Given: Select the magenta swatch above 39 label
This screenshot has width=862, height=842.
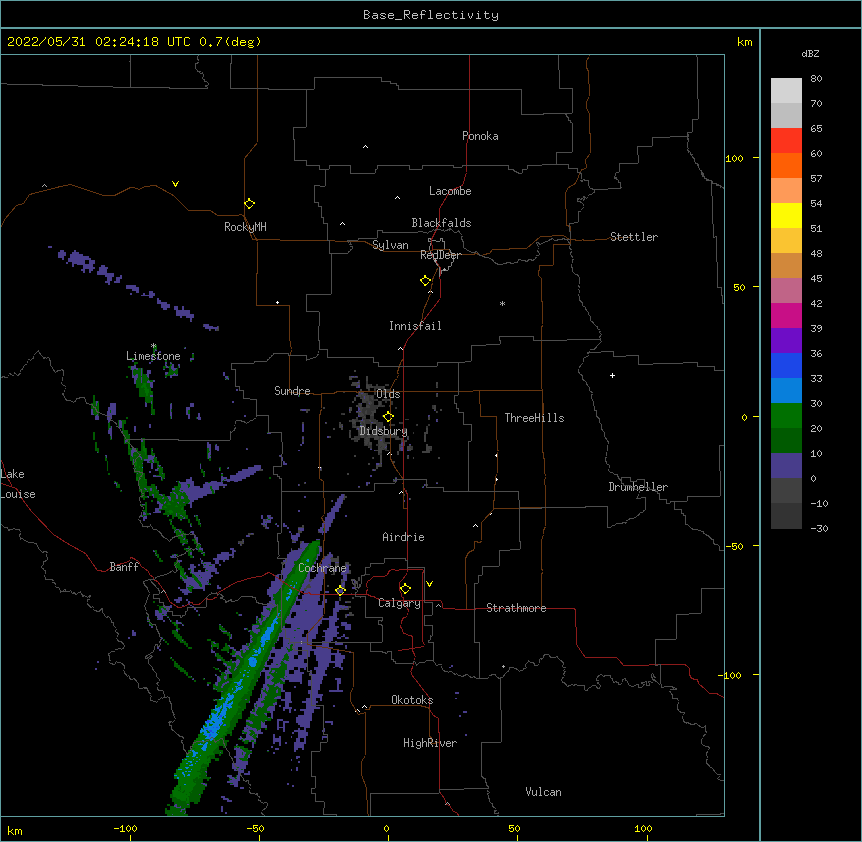Looking at the screenshot, I should (x=786, y=315).
